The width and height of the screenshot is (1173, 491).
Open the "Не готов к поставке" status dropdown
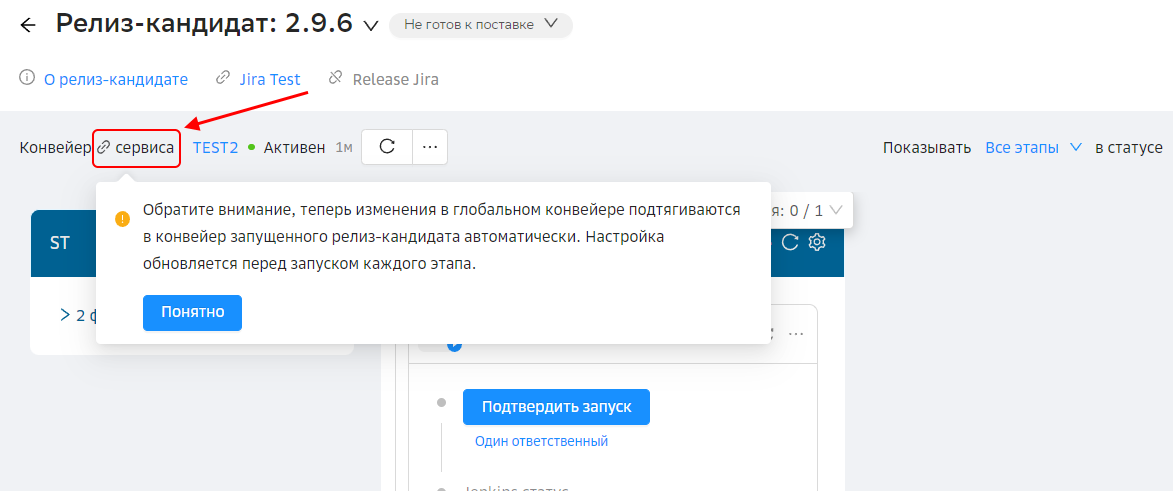coord(480,25)
